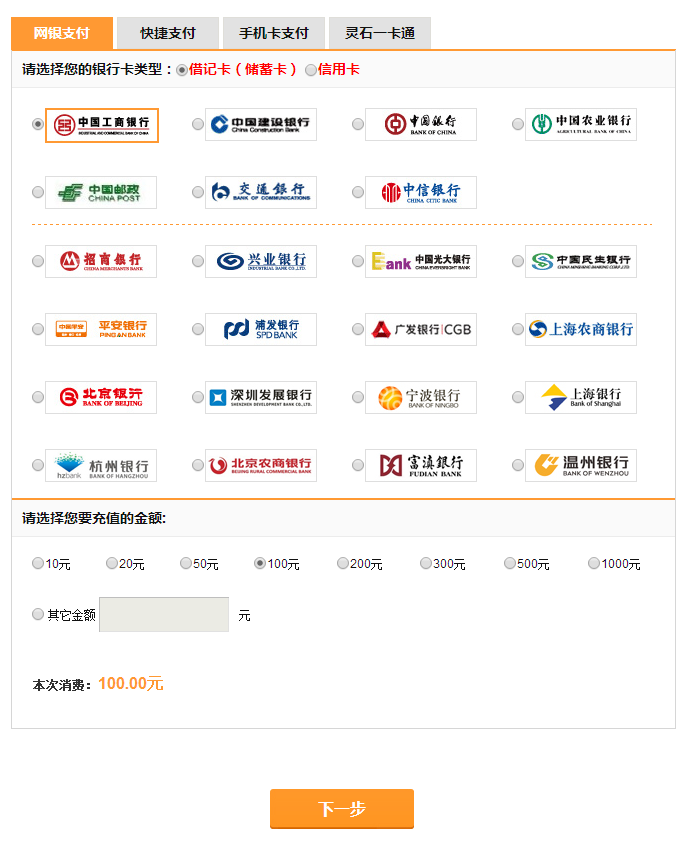Select China Everbright Bank 光大银行 logo
The height and width of the screenshot is (850, 690).
(x=421, y=261)
